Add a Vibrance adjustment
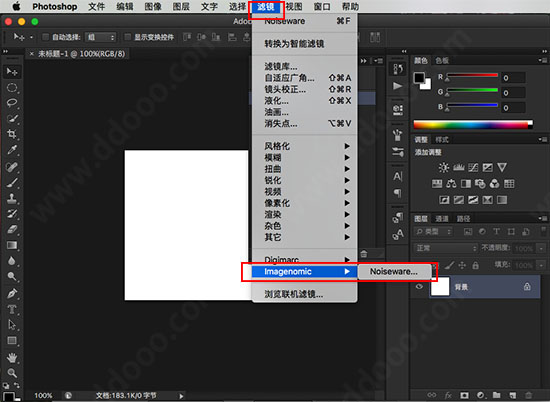550x402 pixels. [x=502, y=167]
